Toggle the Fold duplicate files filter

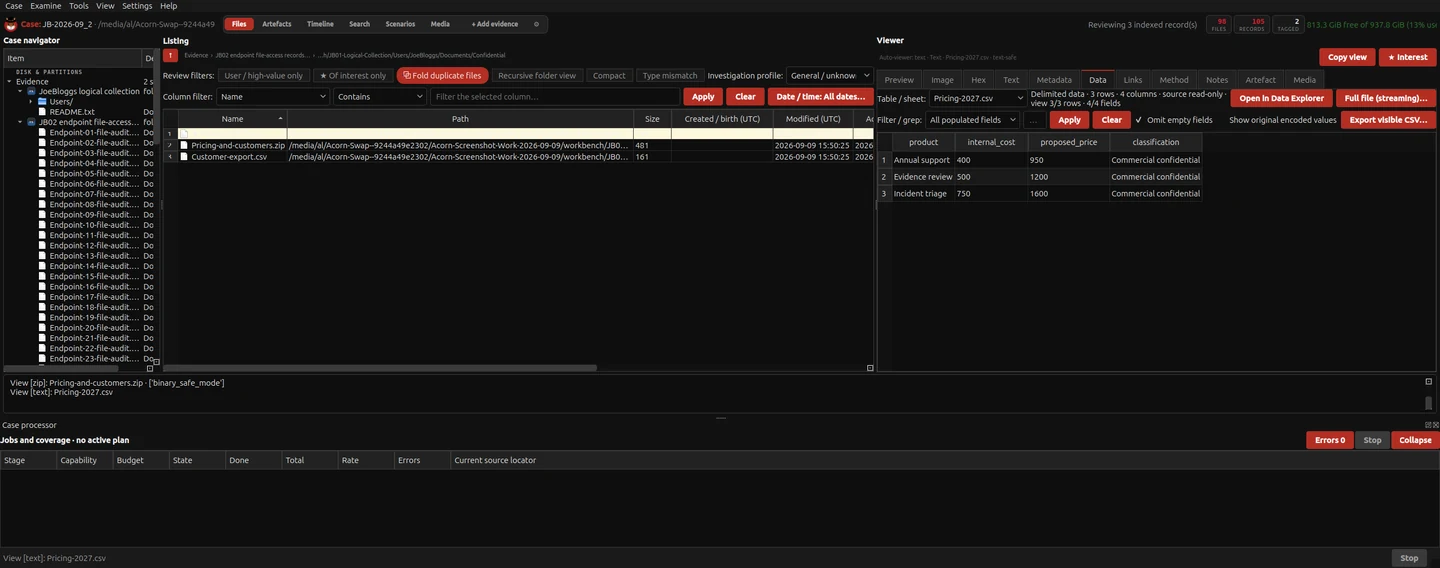tap(442, 75)
